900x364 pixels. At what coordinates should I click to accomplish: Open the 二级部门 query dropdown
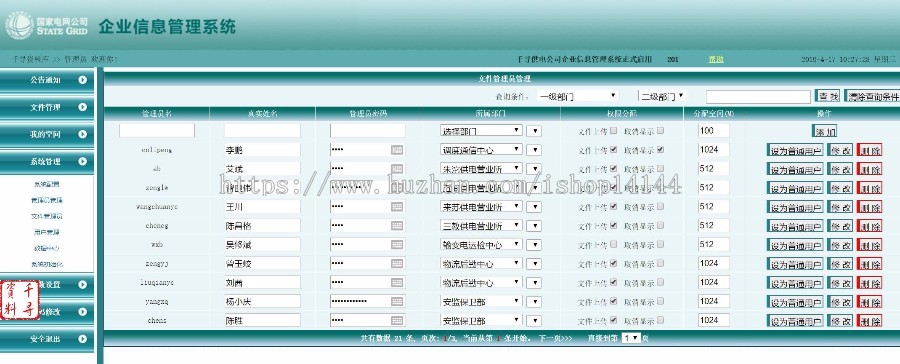click(662, 96)
